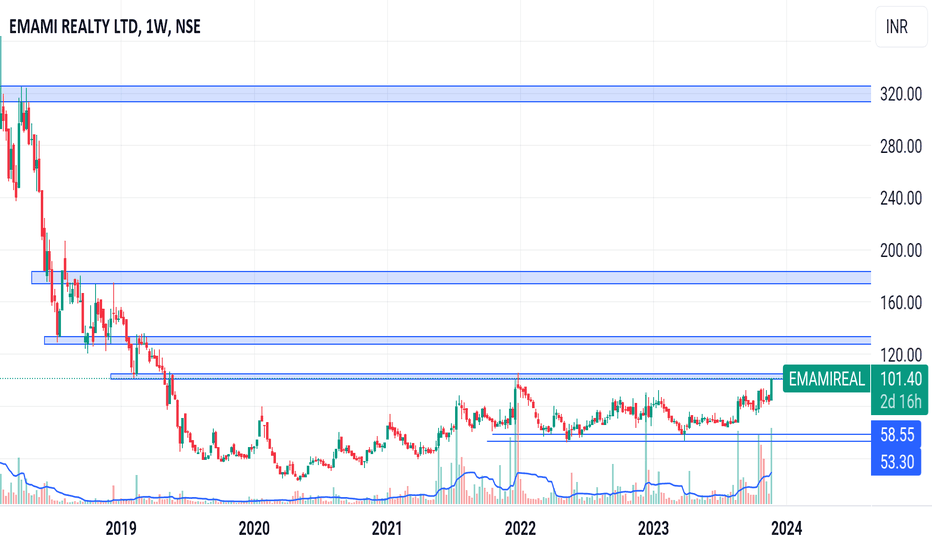Click the 2019 time axis label
932x550 pixels.
121,528
